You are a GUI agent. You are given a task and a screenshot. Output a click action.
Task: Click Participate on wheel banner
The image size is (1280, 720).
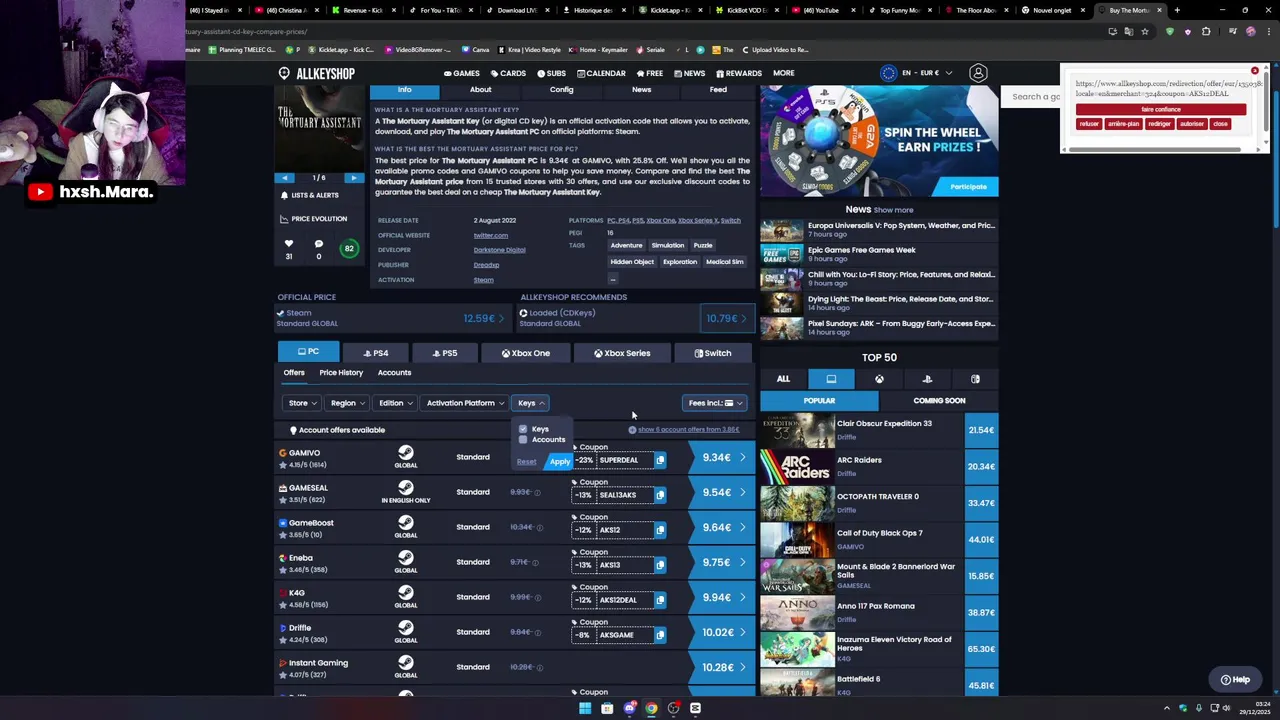point(967,187)
